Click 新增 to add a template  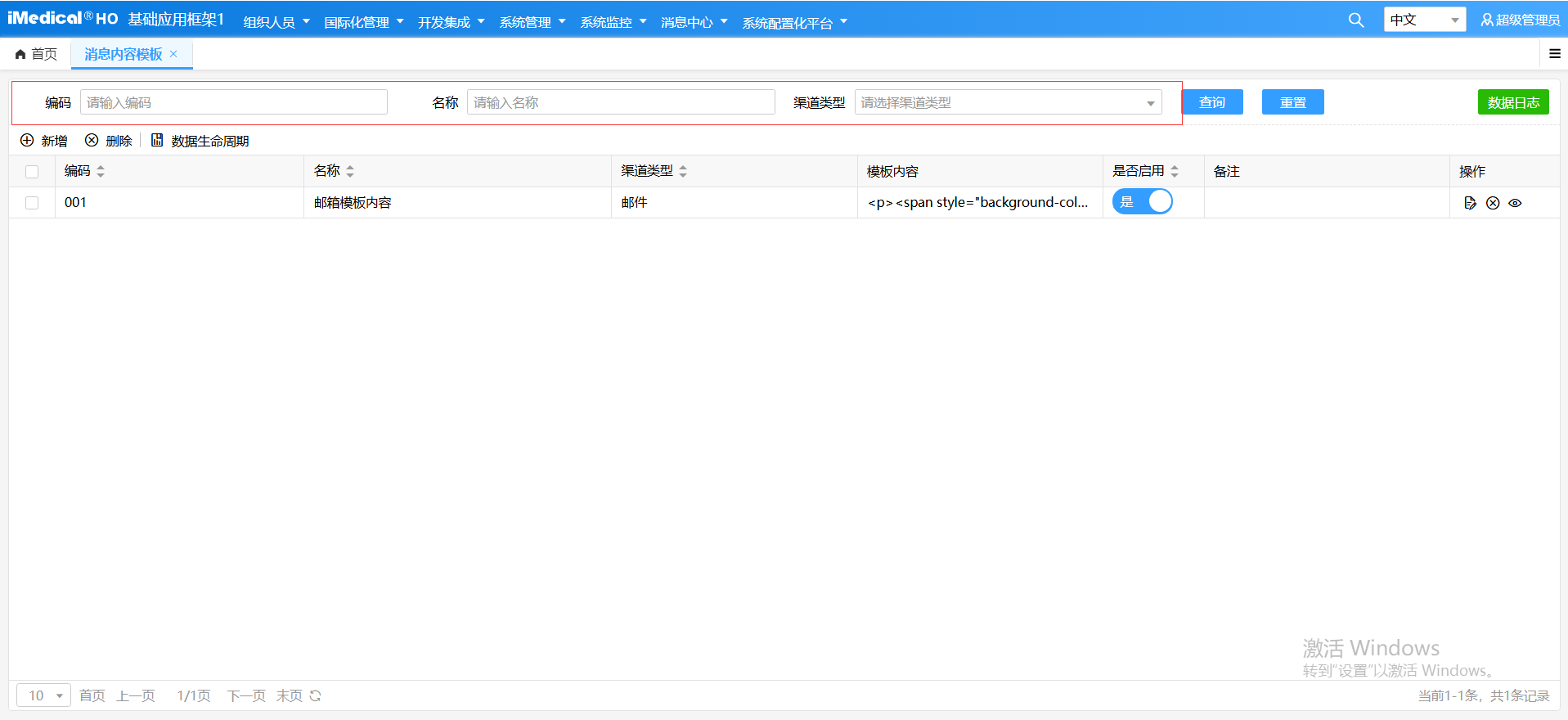point(44,141)
